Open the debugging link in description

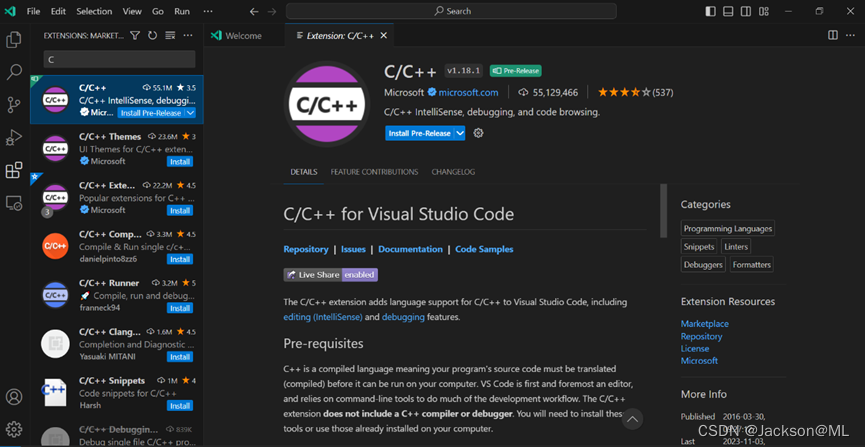point(403,317)
